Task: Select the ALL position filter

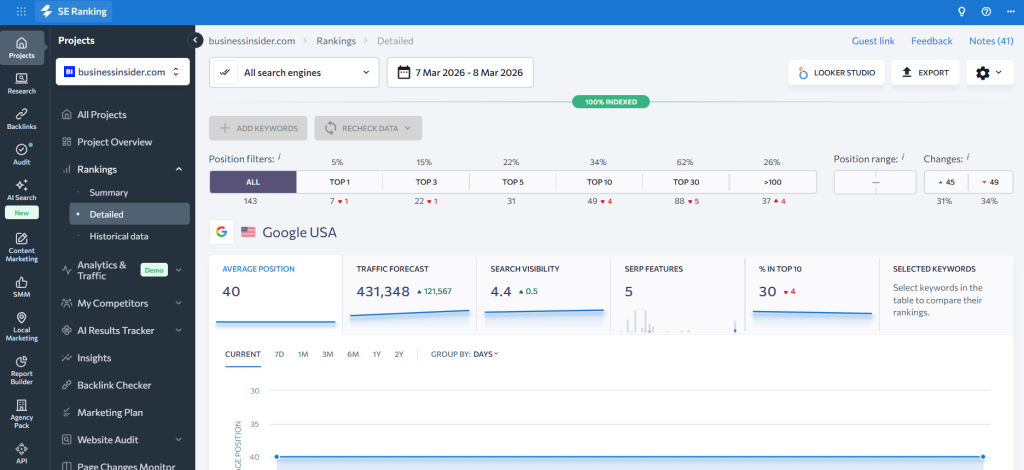Action: pos(253,182)
